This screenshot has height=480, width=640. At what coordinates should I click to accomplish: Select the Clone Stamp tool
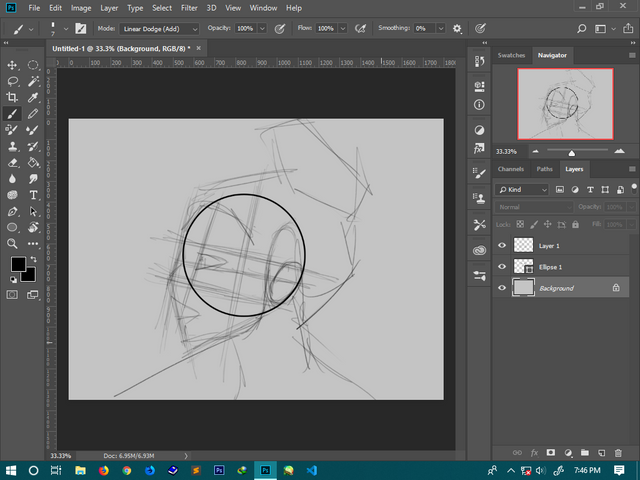point(12,147)
